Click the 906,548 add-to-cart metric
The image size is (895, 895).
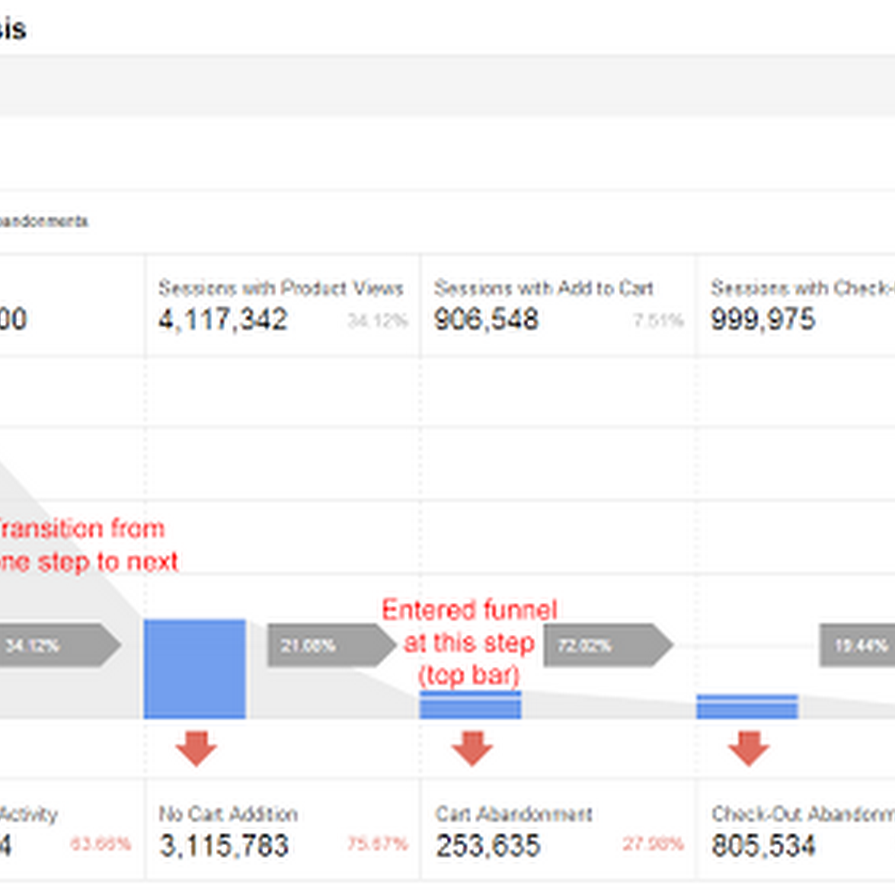[x=481, y=320]
